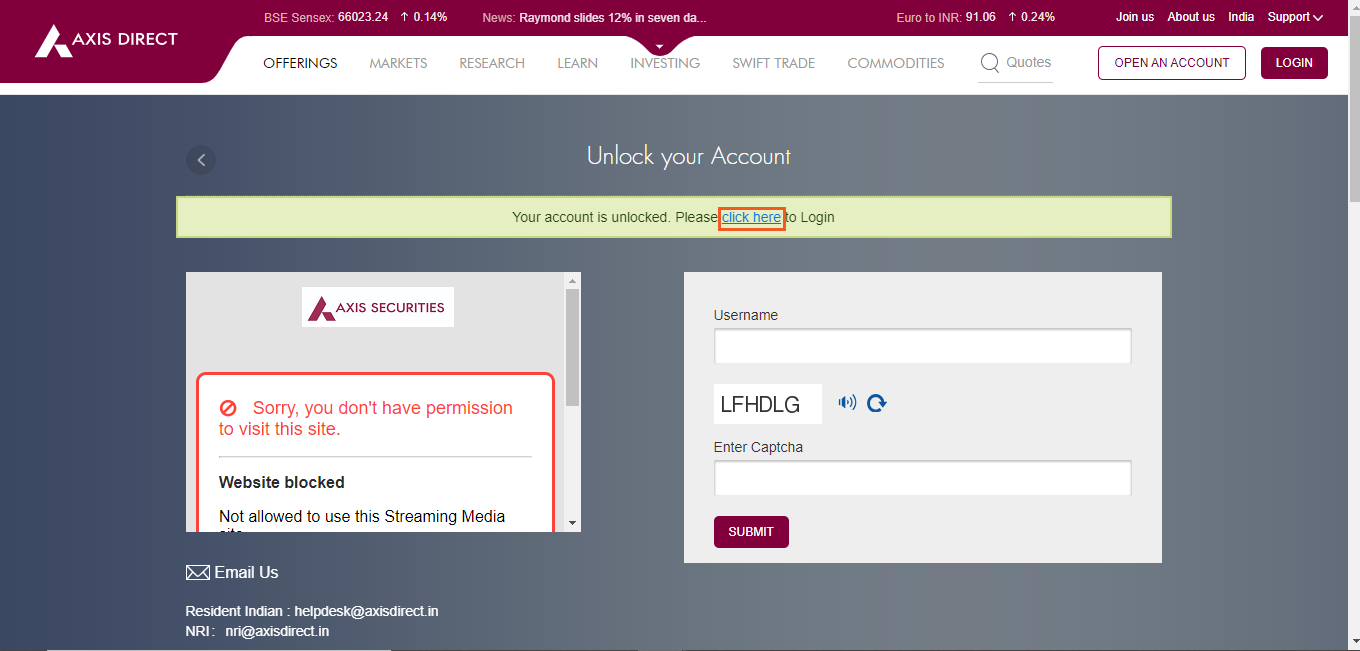Open the Offerings menu
The image size is (1360, 651).
(x=300, y=63)
